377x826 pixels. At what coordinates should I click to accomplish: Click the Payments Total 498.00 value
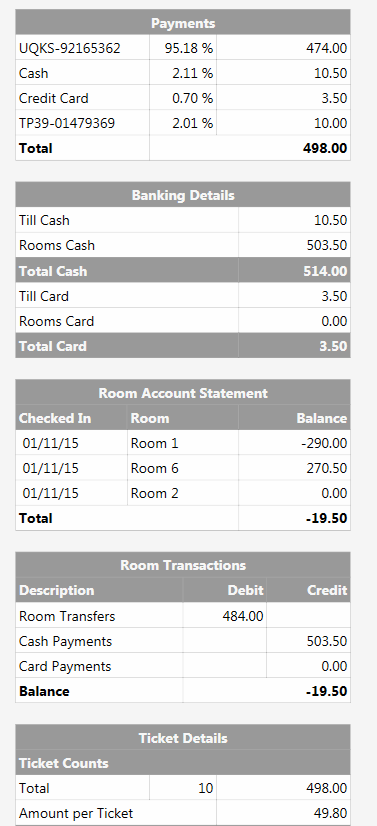(x=325, y=149)
